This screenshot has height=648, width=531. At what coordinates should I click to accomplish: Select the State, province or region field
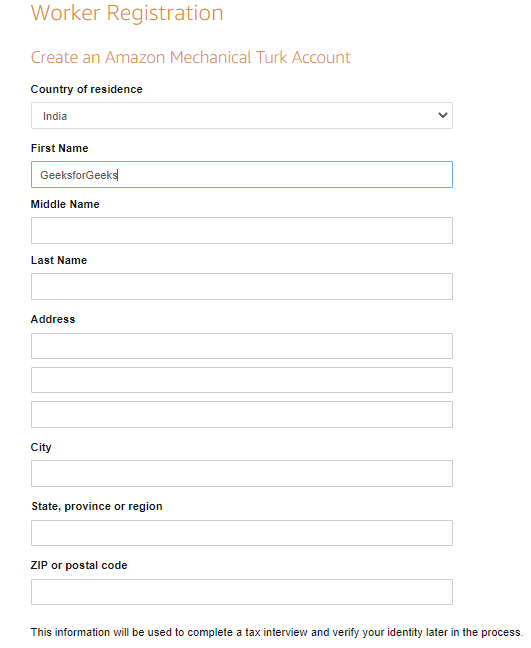(242, 533)
